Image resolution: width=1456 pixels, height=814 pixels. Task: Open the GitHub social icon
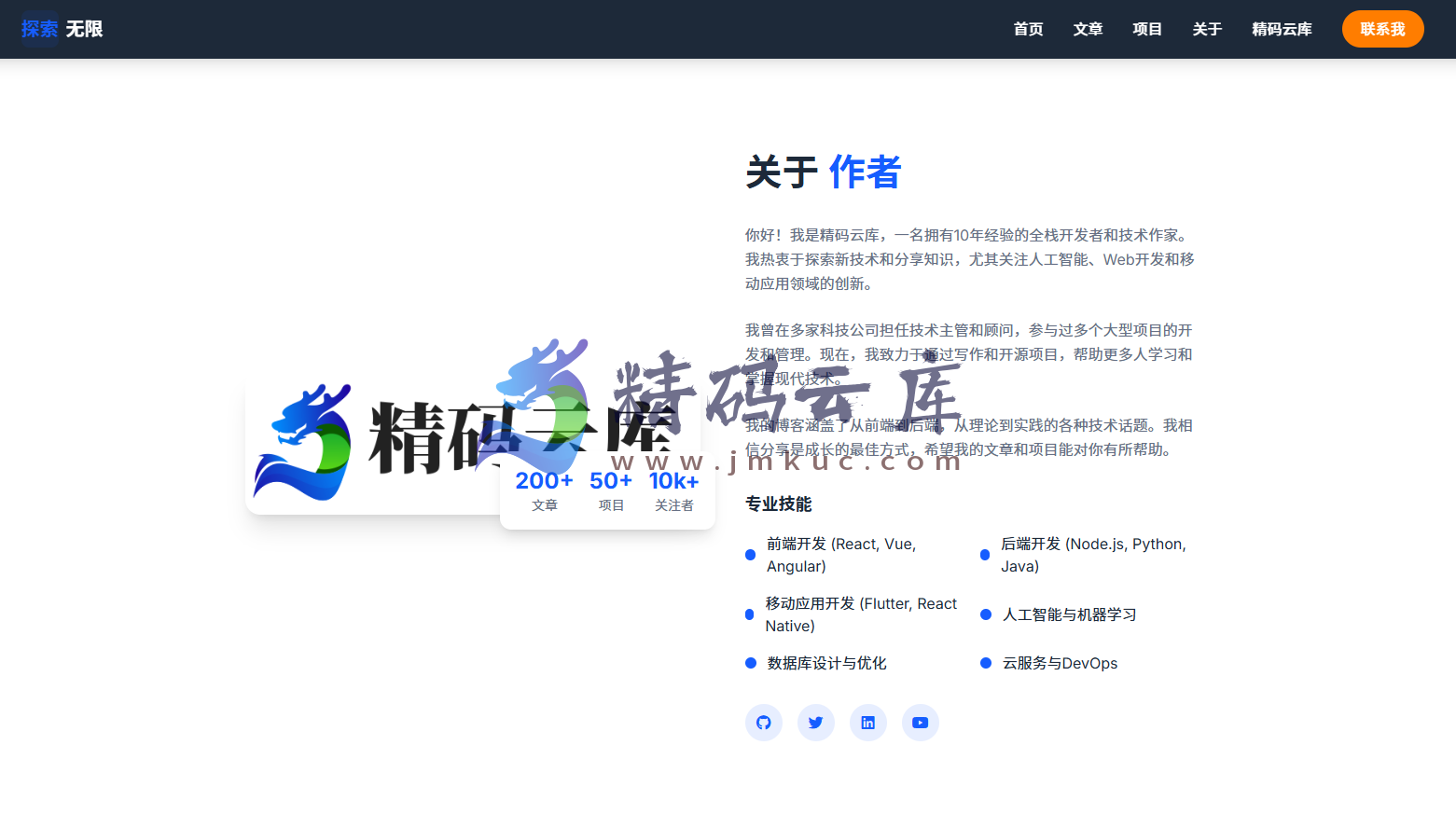(764, 723)
